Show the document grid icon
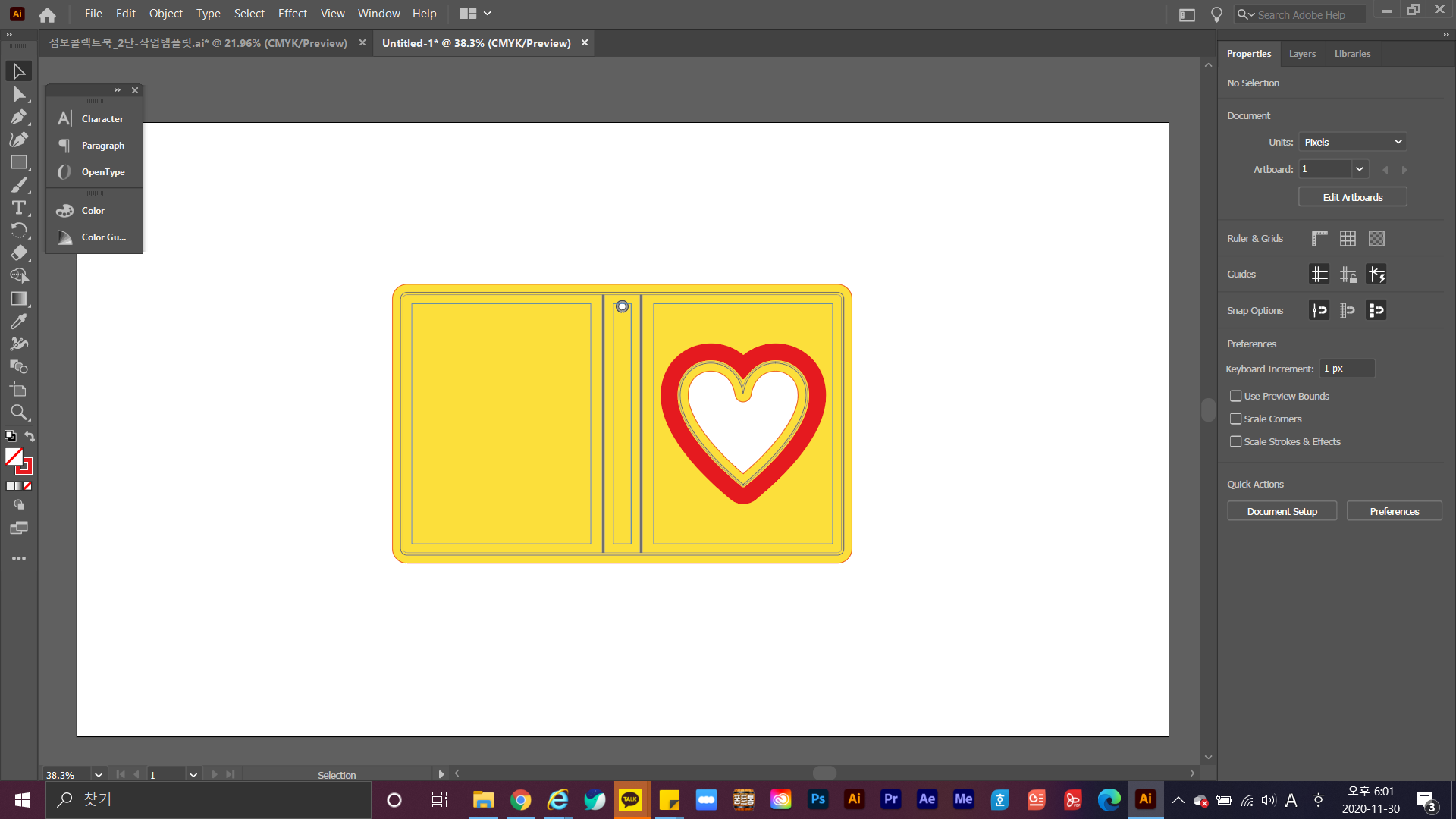The width and height of the screenshot is (1456, 819). (1348, 238)
